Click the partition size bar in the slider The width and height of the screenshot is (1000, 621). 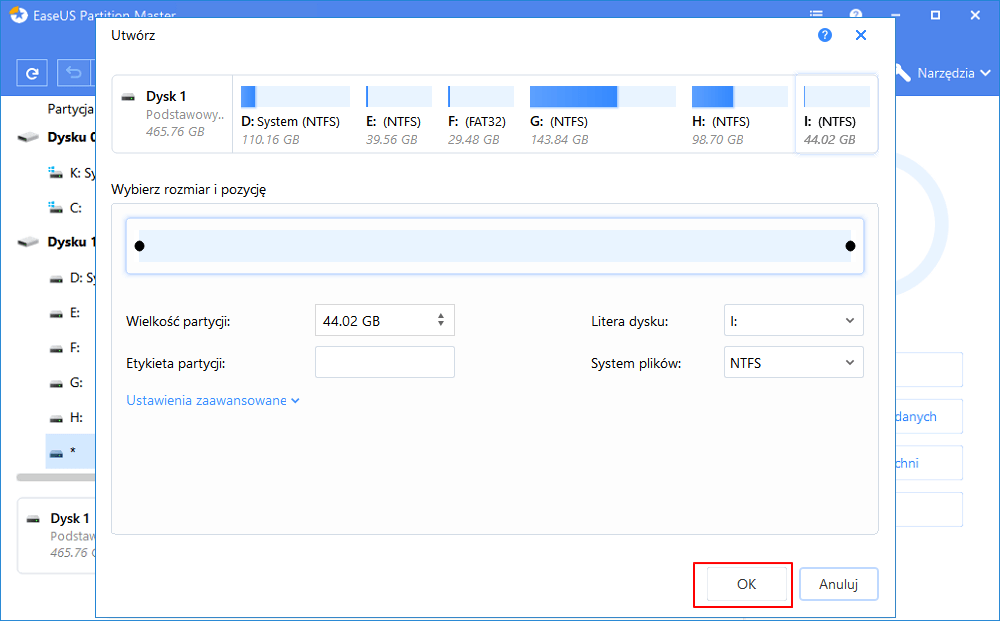click(x=495, y=246)
